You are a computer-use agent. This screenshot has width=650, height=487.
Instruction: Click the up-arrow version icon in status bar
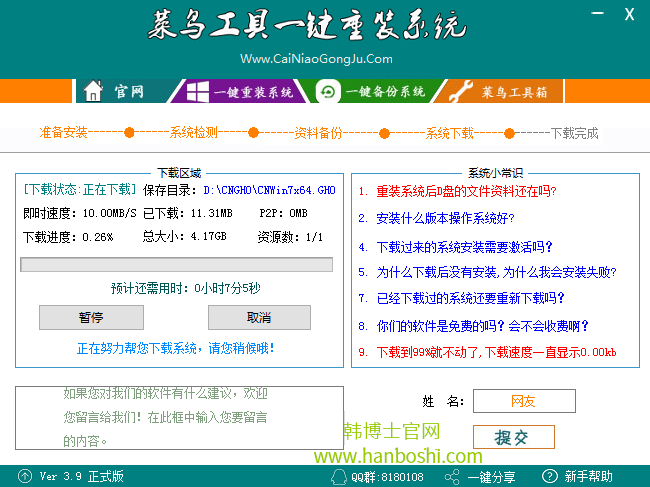click(x=23, y=476)
